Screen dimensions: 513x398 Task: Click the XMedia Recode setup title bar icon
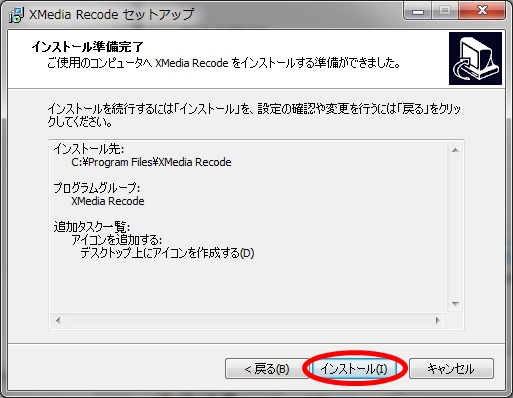(16, 15)
